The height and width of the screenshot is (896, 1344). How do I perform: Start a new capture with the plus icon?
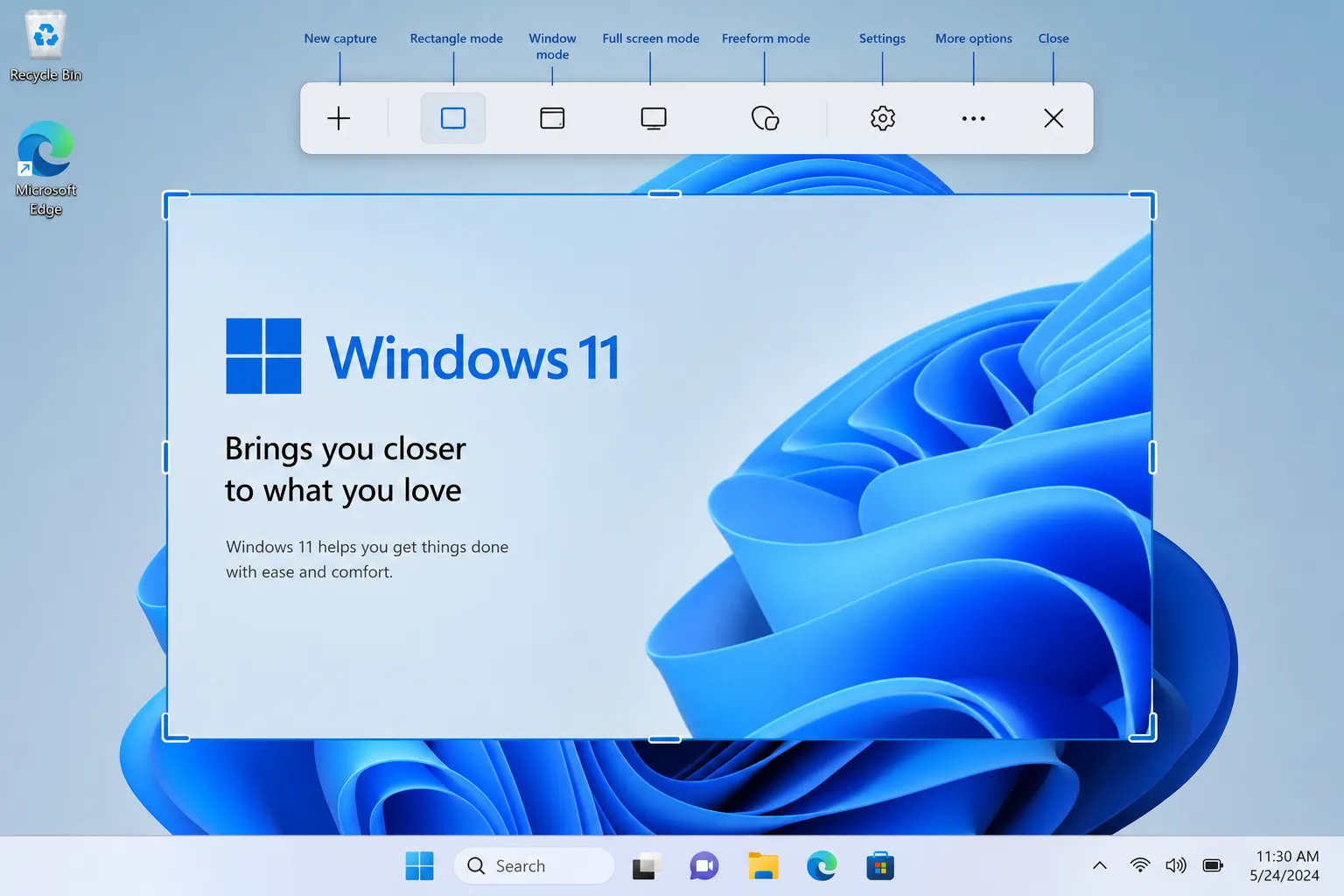[x=339, y=118]
